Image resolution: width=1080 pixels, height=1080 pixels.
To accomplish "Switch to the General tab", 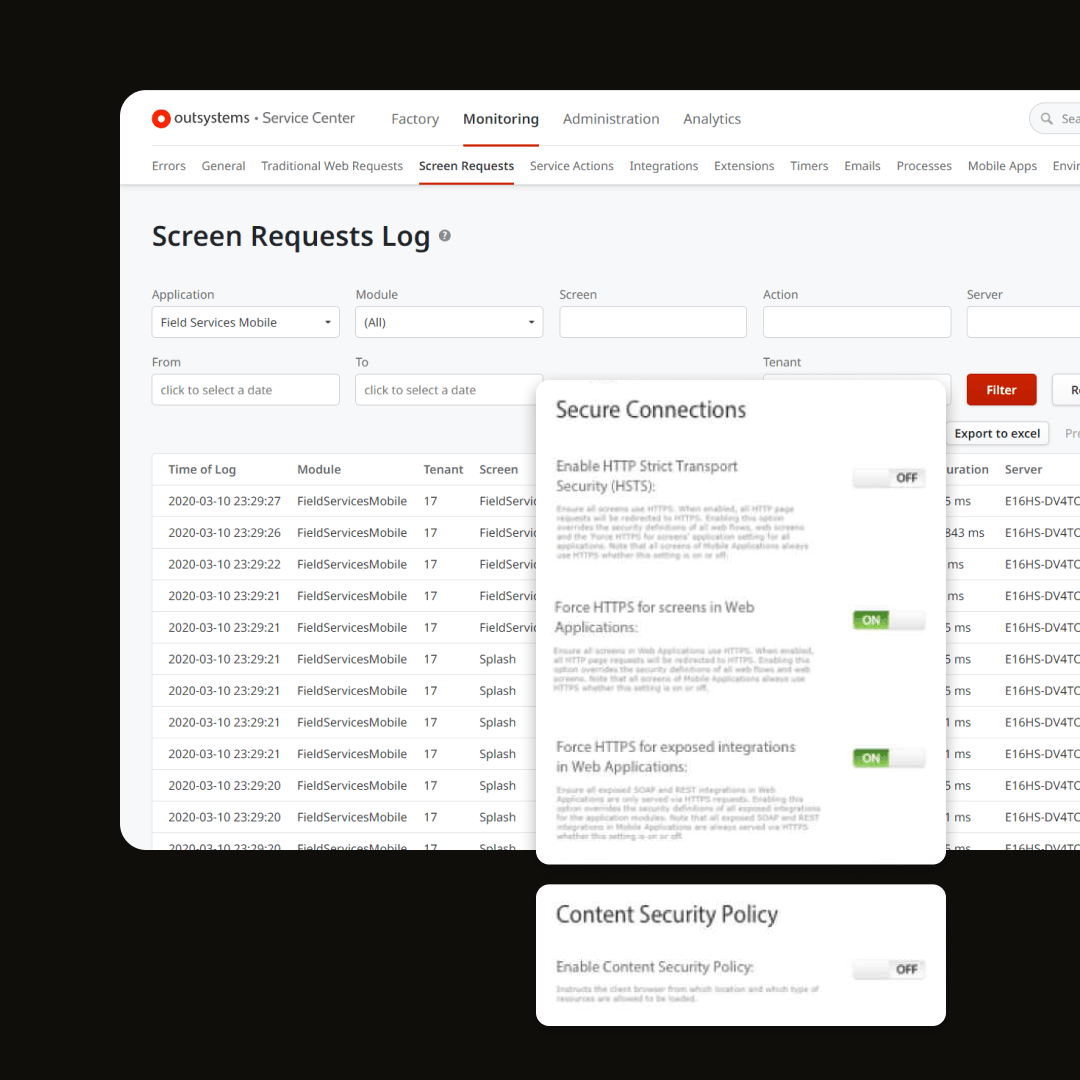I will coord(223,166).
